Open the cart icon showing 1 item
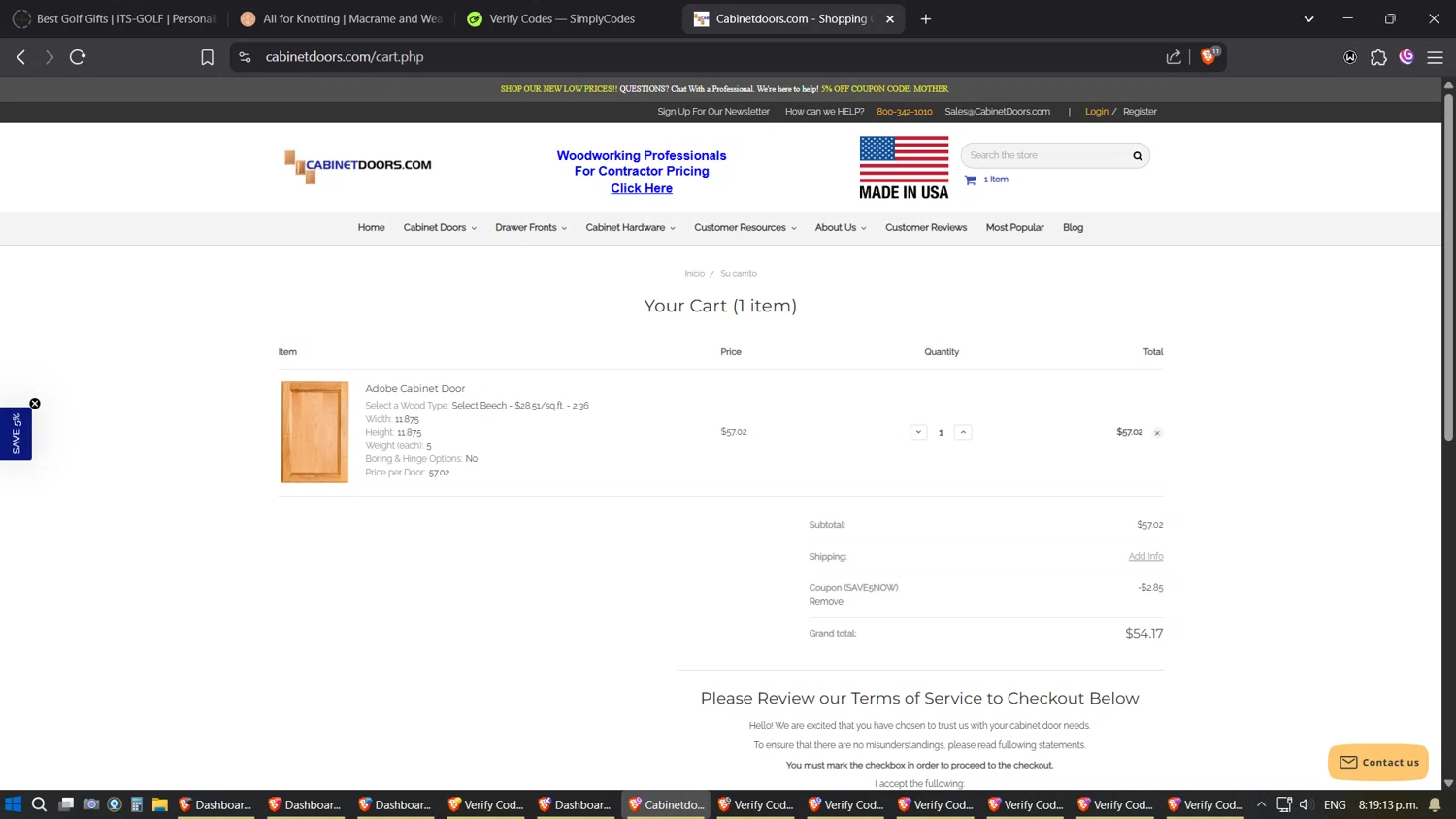Viewport: 1456px width, 819px height. click(x=971, y=180)
